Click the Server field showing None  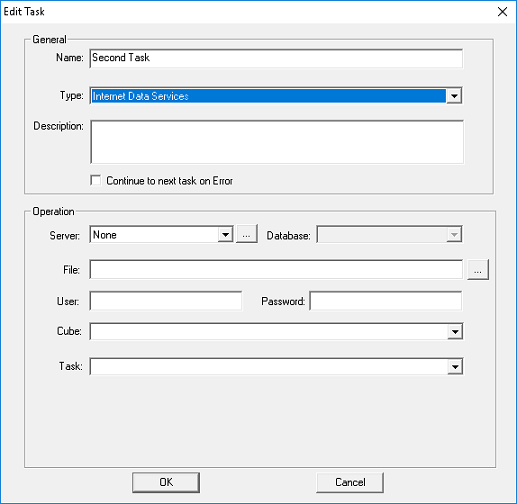point(154,235)
